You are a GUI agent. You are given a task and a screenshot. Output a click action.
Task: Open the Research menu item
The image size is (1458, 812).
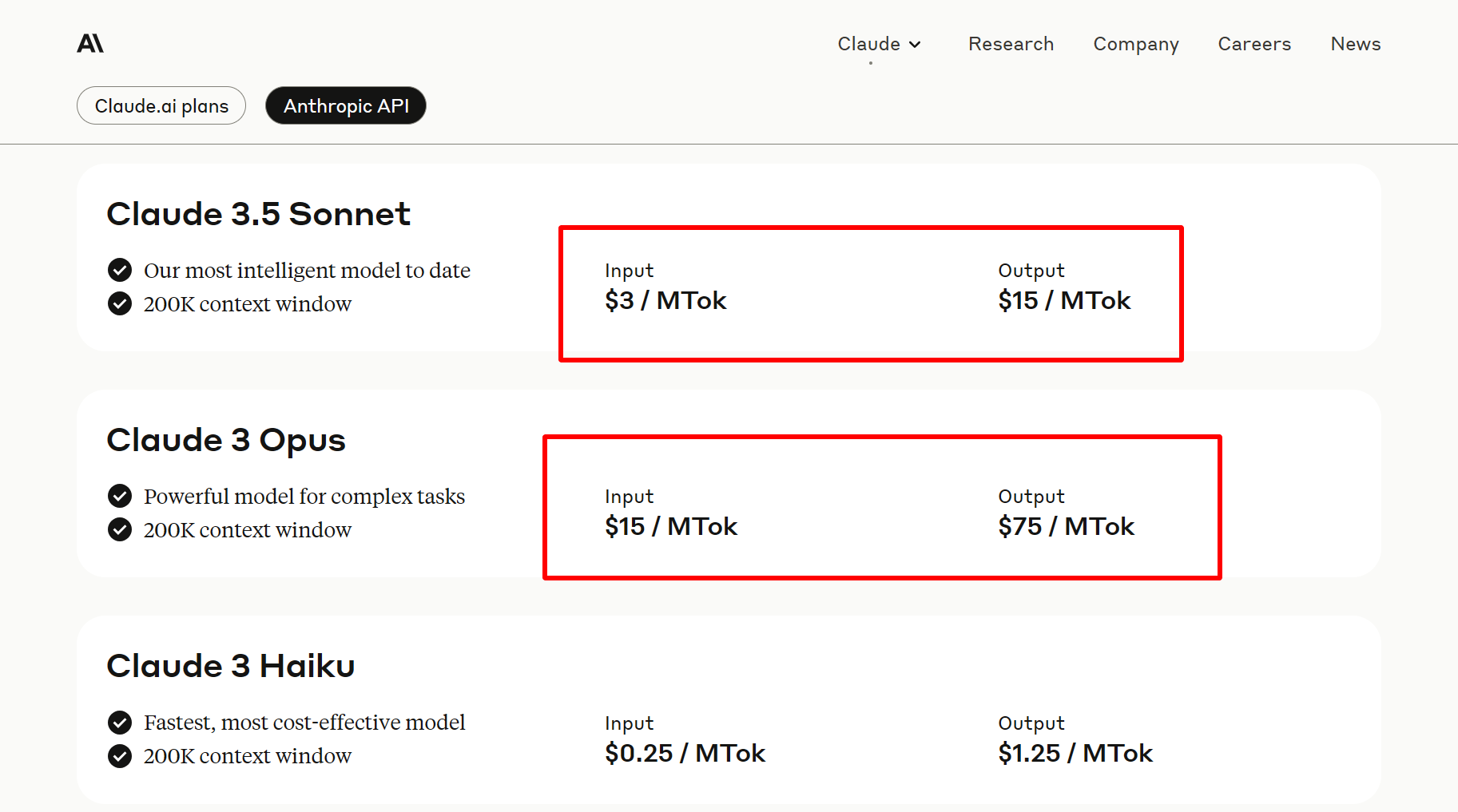(1011, 44)
